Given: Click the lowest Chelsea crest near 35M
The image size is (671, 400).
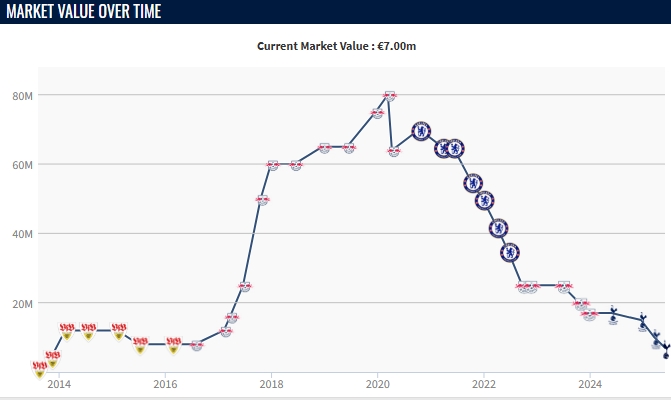Looking at the screenshot, I should 510,252.
